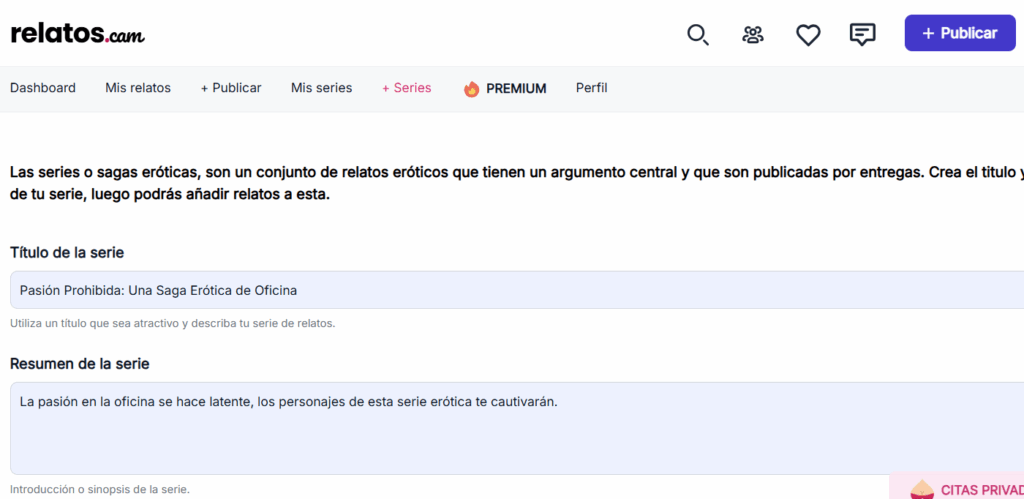The height and width of the screenshot is (499, 1024).
Task: Select the + Series nav item
Action: point(407,88)
